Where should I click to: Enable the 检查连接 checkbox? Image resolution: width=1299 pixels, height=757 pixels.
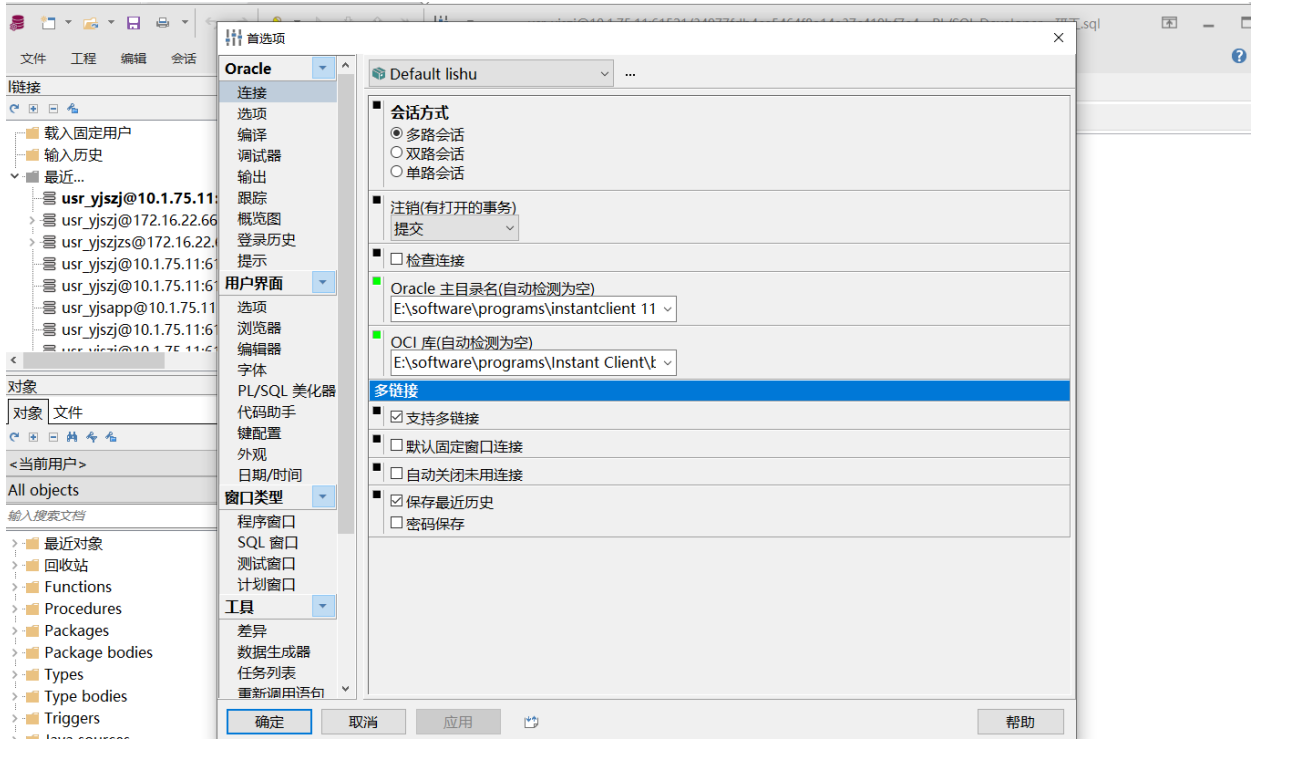click(x=397, y=260)
